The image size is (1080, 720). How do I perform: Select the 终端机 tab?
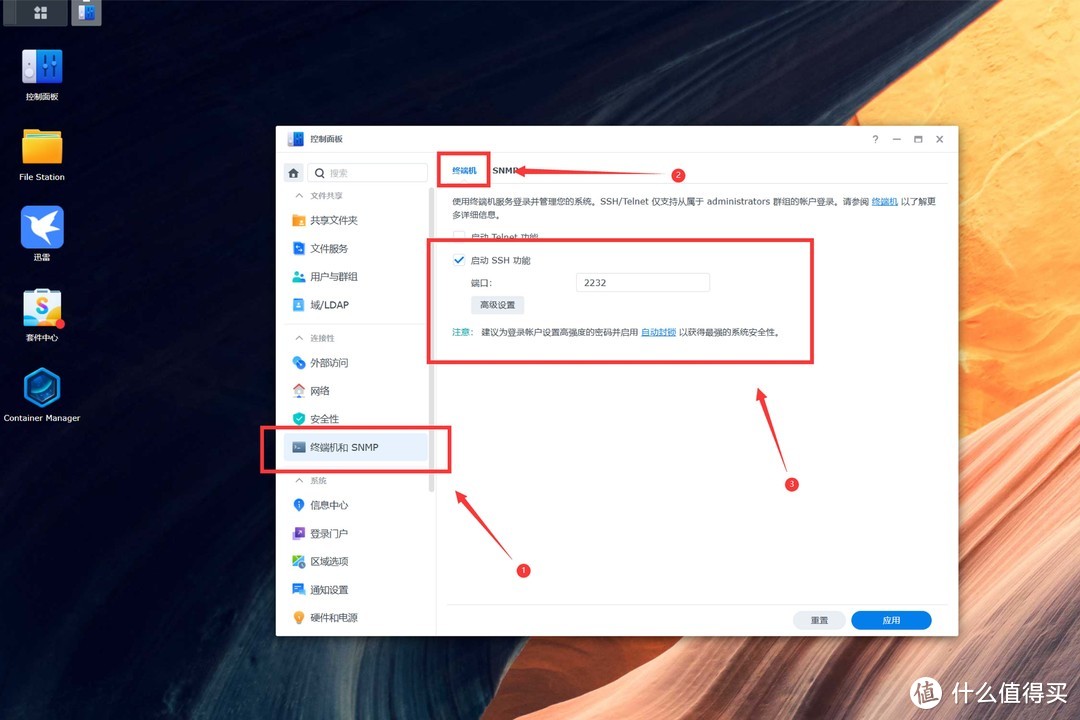[463, 170]
